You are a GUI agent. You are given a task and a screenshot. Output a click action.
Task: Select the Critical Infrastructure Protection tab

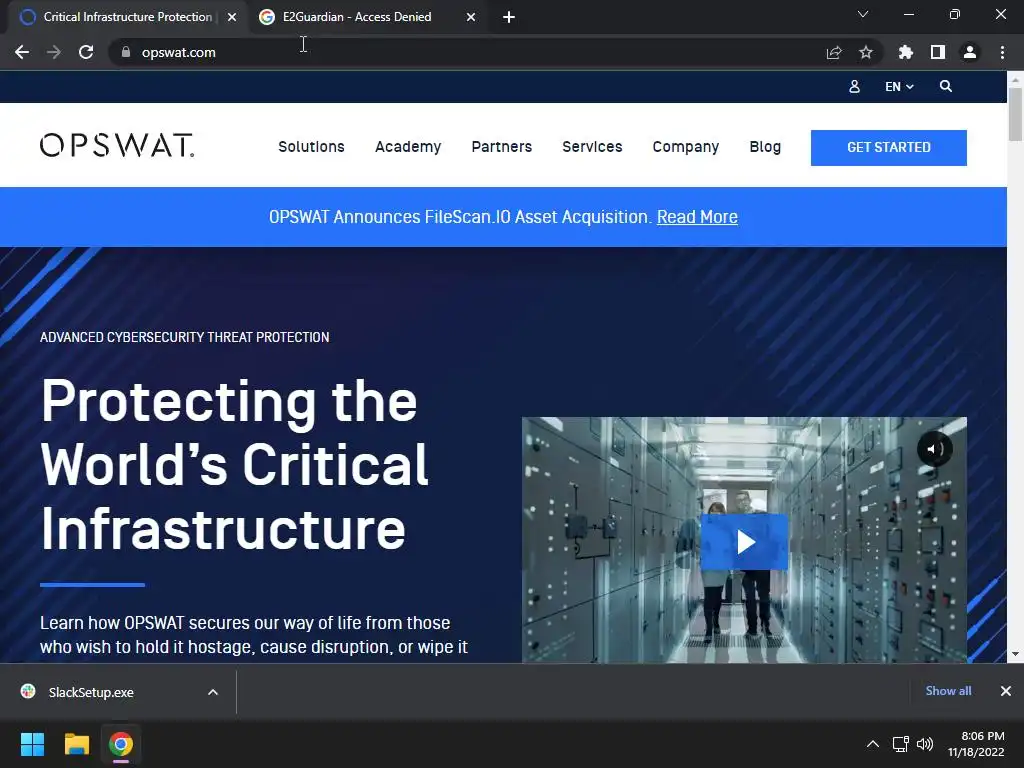point(127,17)
